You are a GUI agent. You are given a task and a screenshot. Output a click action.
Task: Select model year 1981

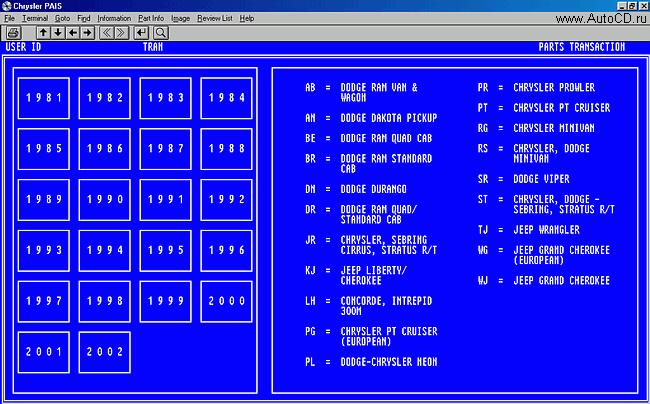[44, 98]
